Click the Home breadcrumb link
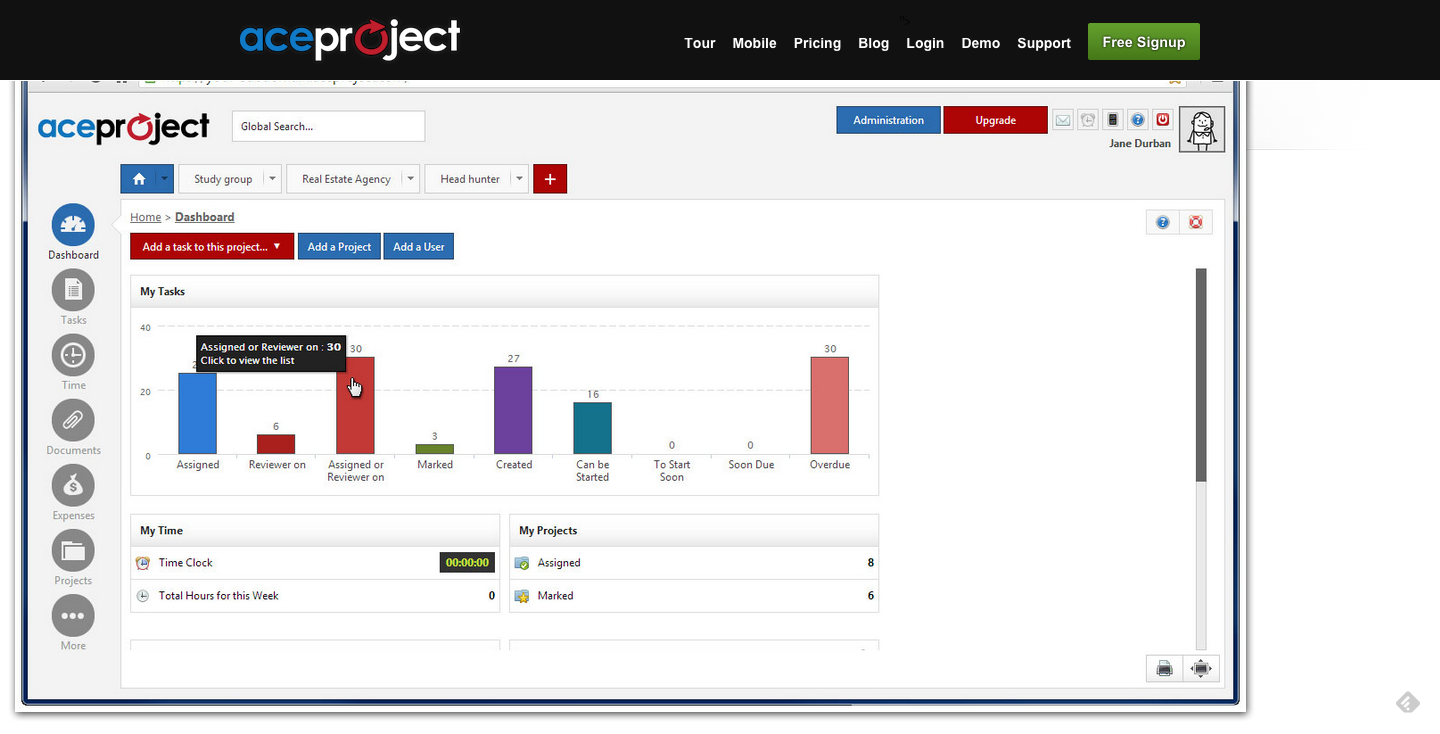The height and width of the screenshot is (734, 1440). [x=145, y=217]
